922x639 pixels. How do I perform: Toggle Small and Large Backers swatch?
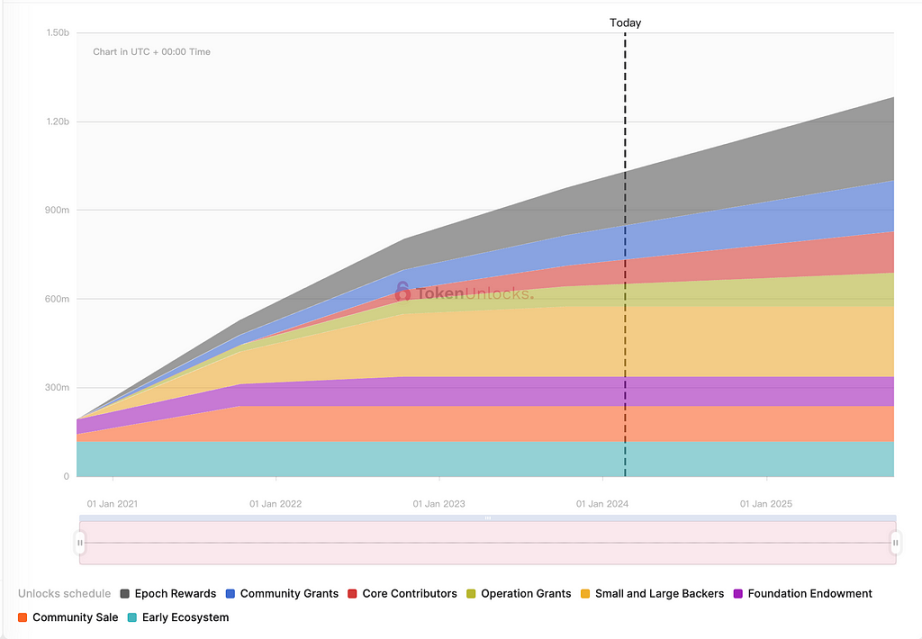[585, 594]
